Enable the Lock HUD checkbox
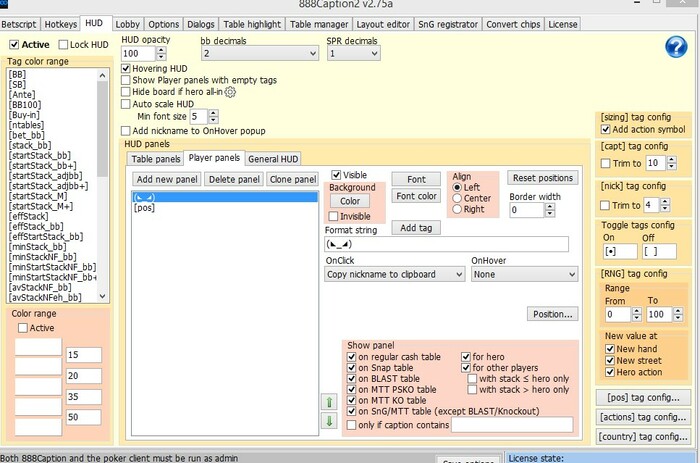700x463 pixels. (x=63, y=45)
